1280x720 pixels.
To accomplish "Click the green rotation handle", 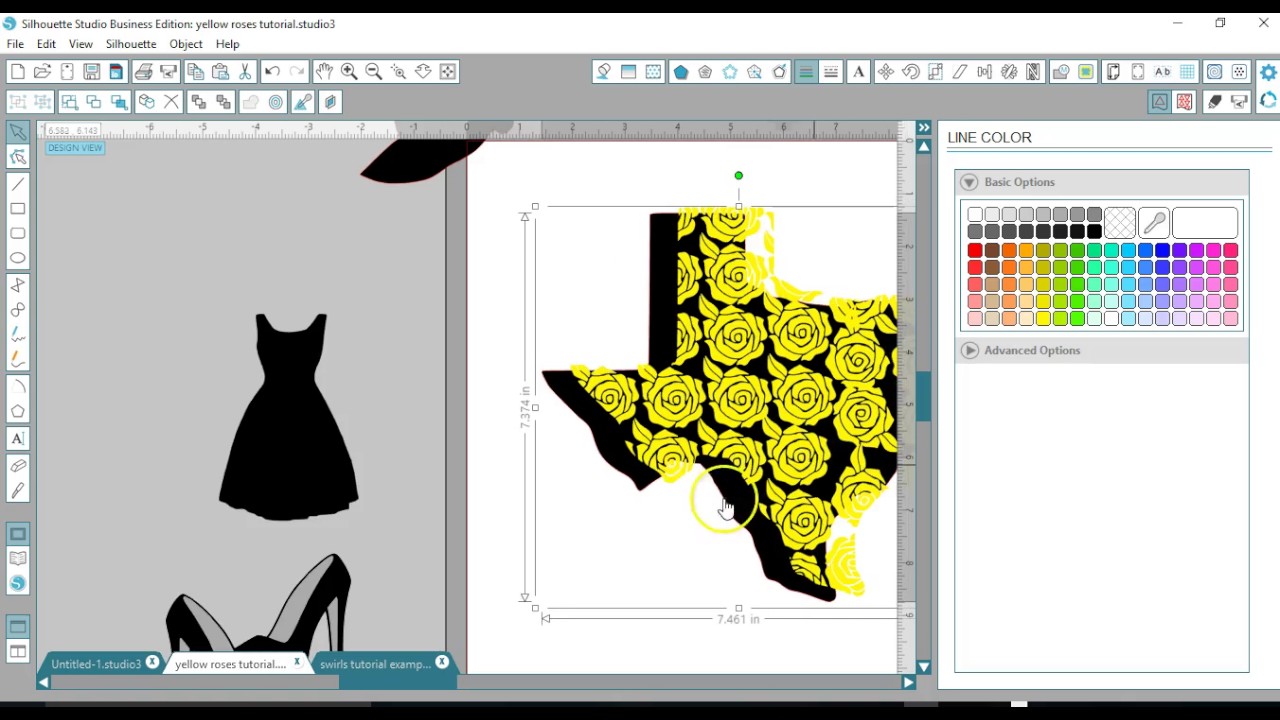I will pyautogui.click(x=739, y=176).
